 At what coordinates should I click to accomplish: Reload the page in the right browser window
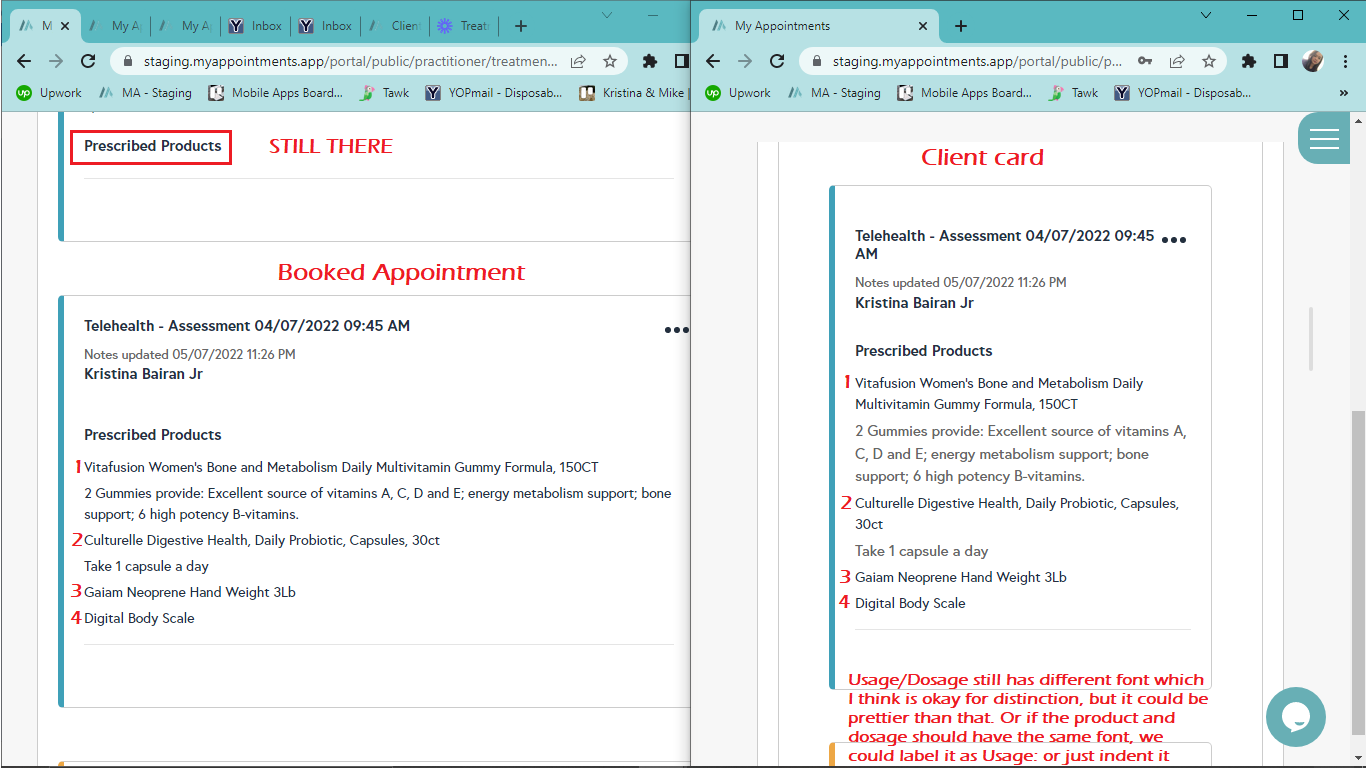coord(777,61)
